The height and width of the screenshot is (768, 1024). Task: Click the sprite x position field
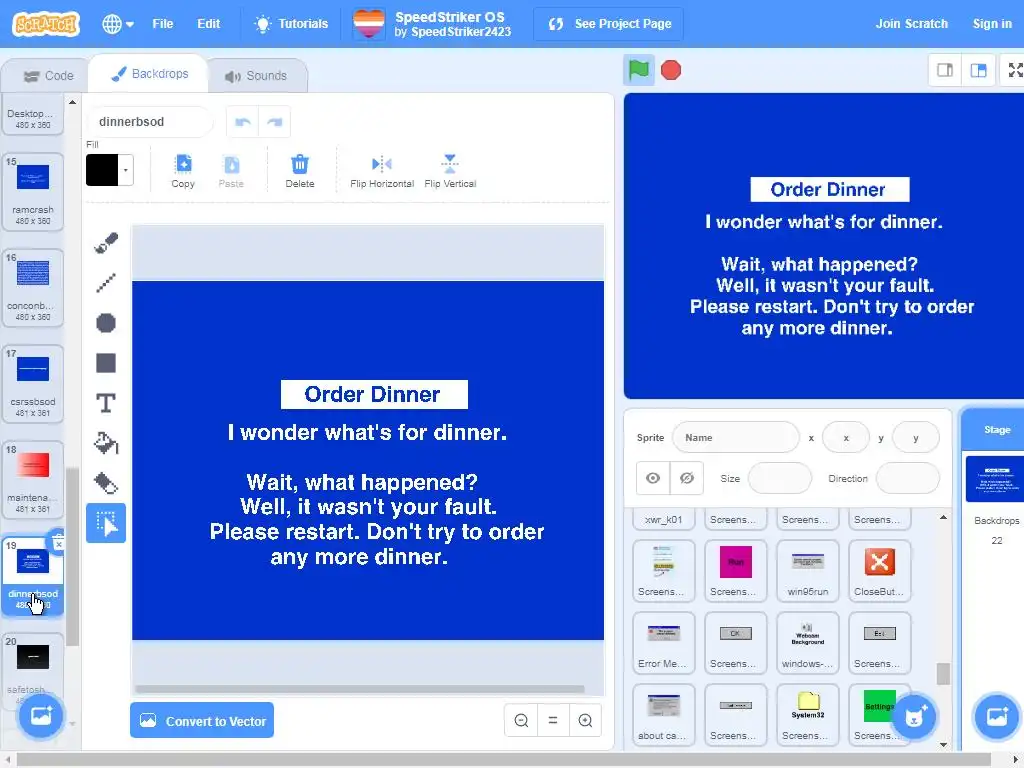846,438
